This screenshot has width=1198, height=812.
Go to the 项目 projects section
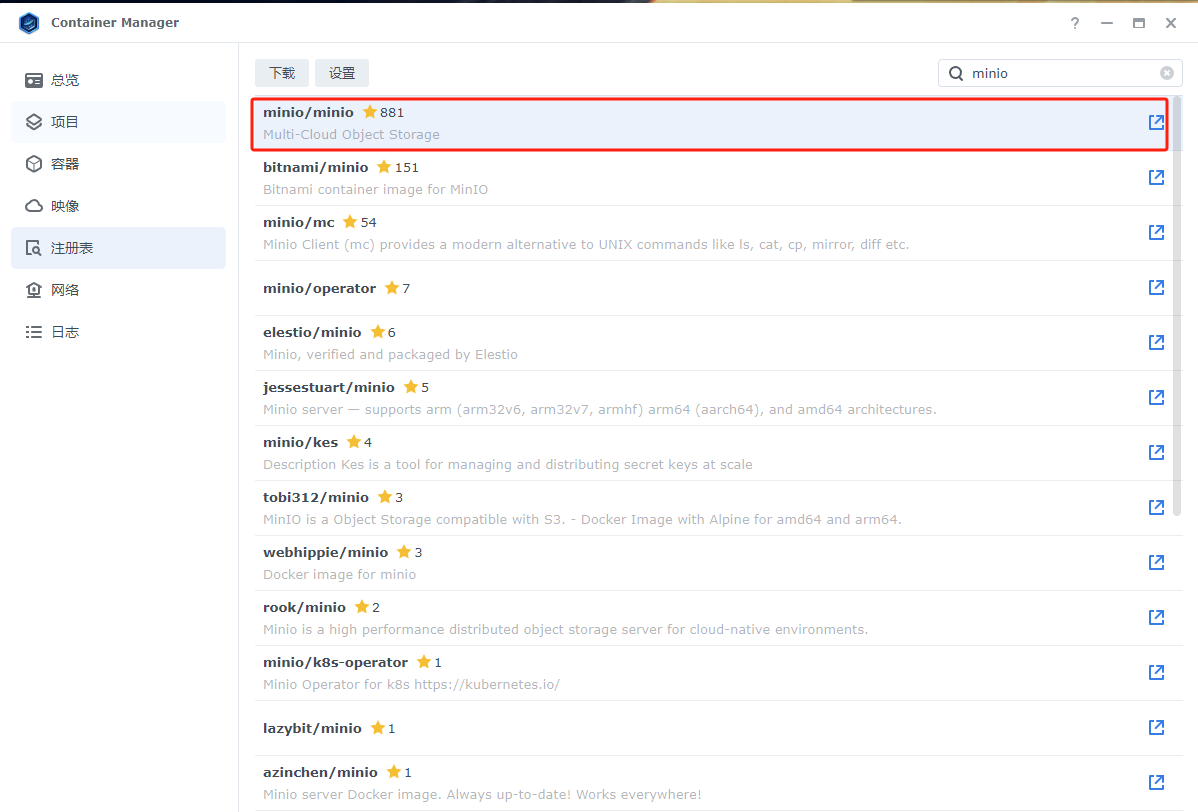[118, 122]
